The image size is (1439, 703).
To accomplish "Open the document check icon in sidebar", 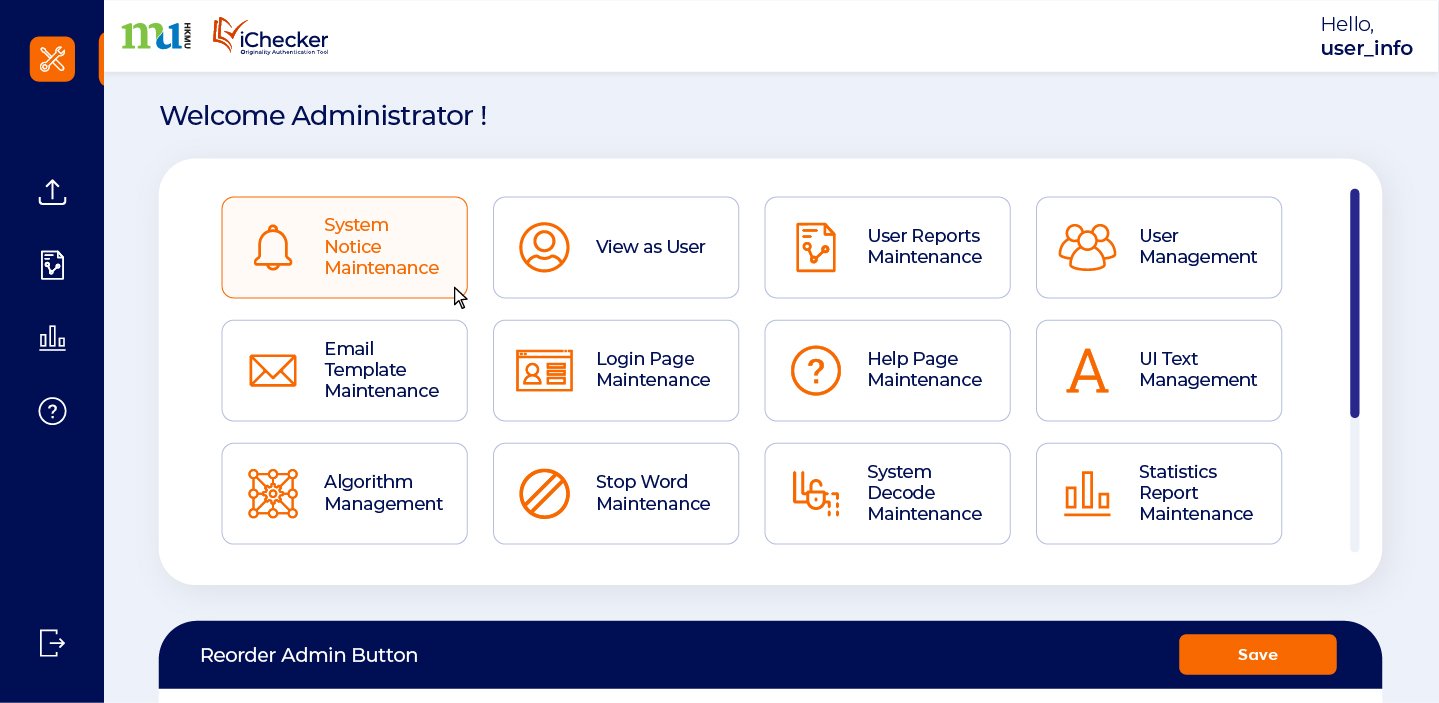I will point(52,265).
